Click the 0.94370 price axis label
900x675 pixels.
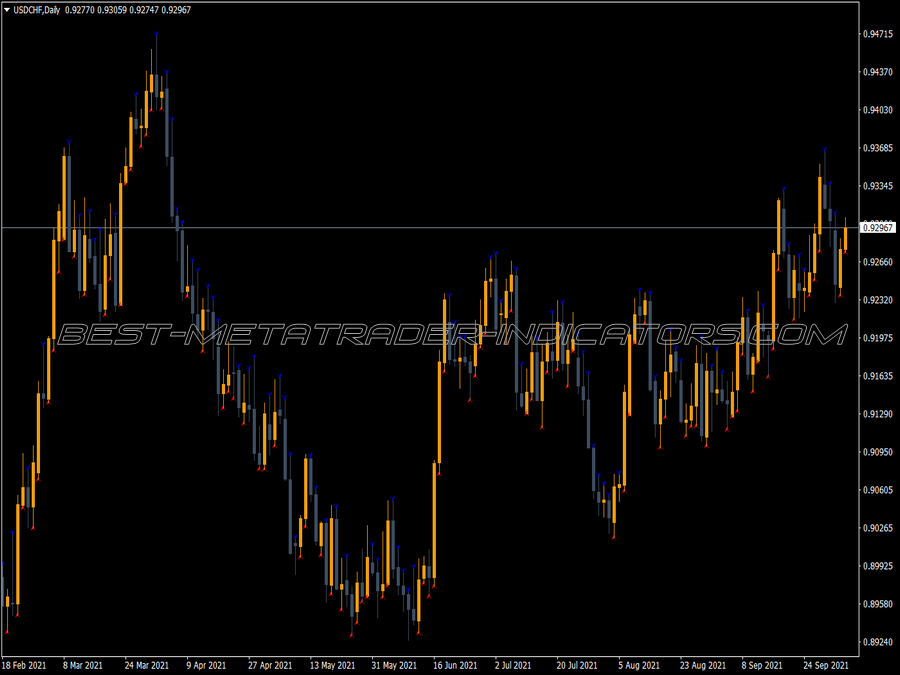pos(878,72)
